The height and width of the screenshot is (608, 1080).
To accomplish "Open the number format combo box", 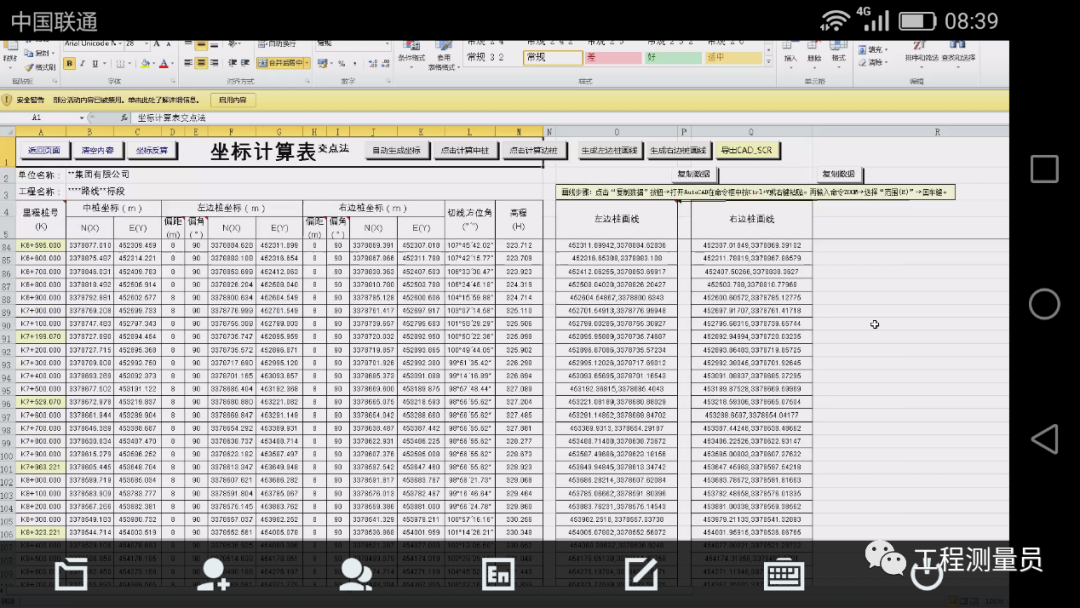I will click(x=353, y=44).
